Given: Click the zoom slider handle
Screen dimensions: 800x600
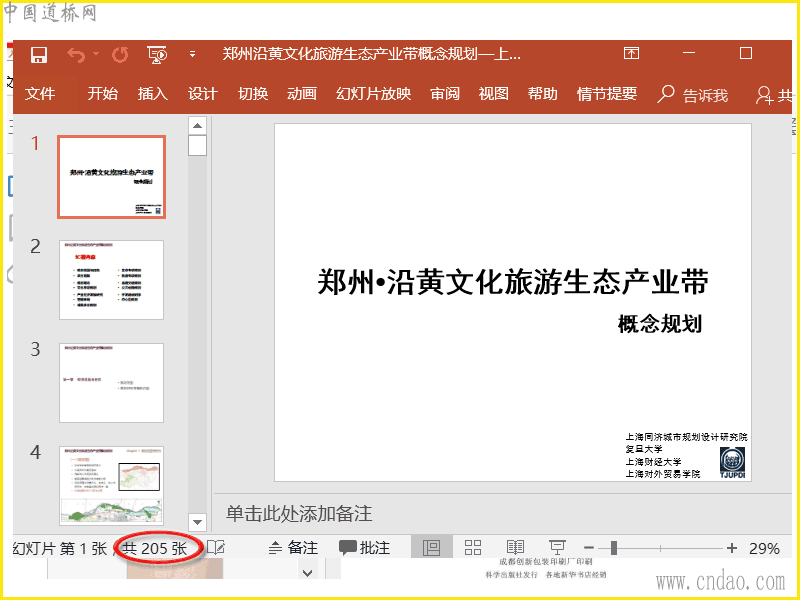Looking at the screenshot, I should [x=614, y=548].
